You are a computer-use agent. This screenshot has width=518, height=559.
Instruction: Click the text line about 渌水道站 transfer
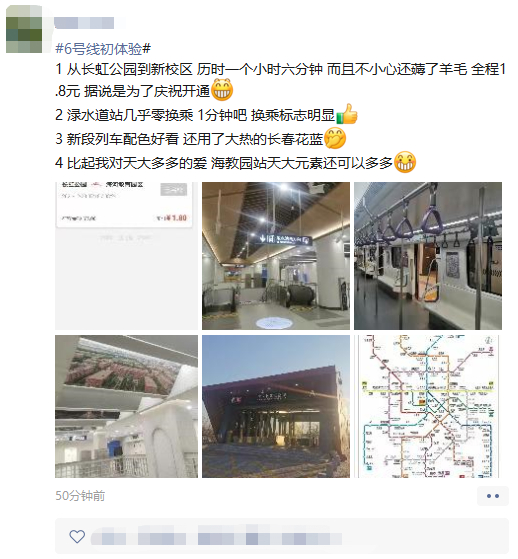(195, 115)
